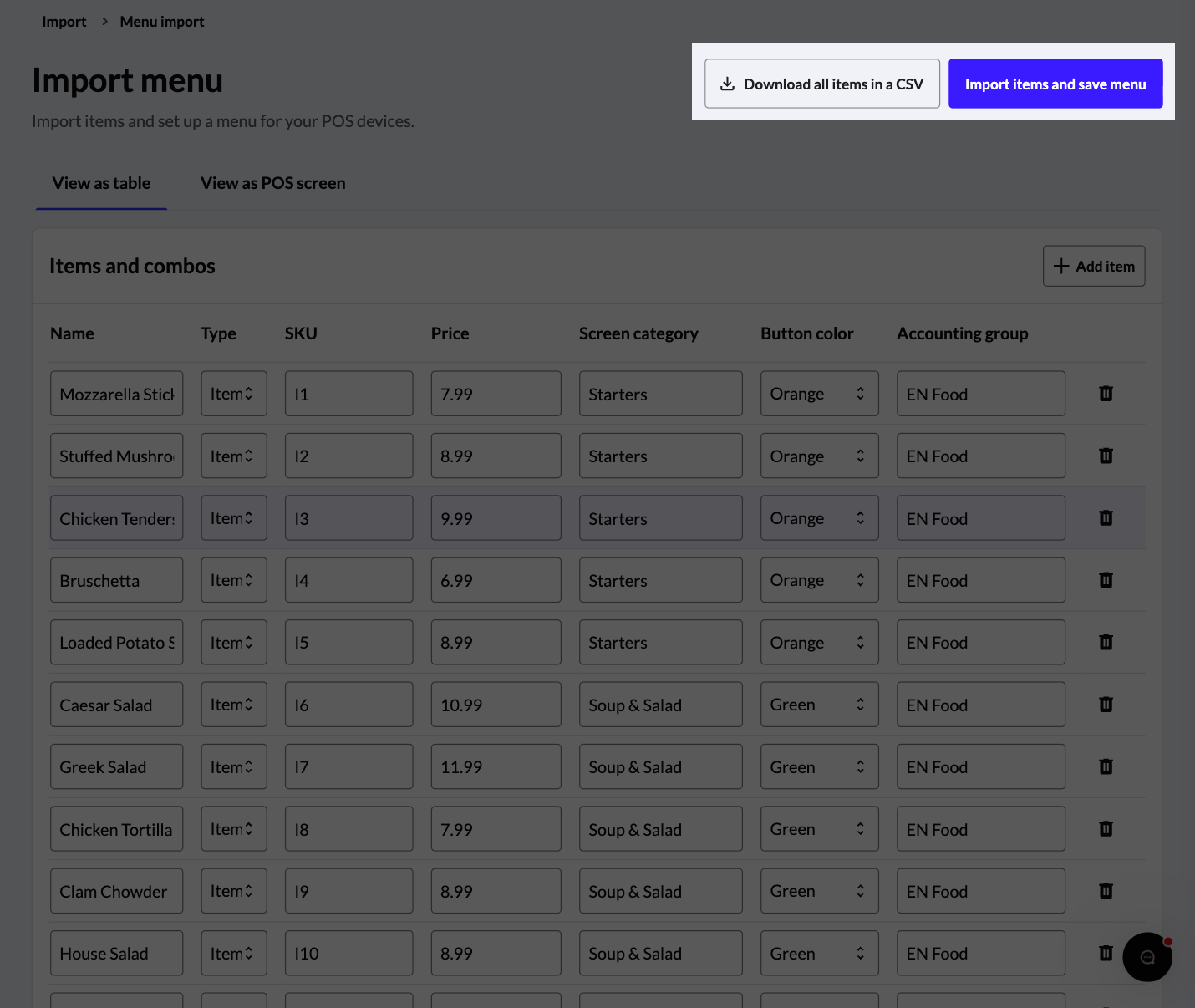Delete the Mozzarella Sticks row with trash icon
The width and height of the screenshot is (1195, 1008).
click(x=1106, y=393)
